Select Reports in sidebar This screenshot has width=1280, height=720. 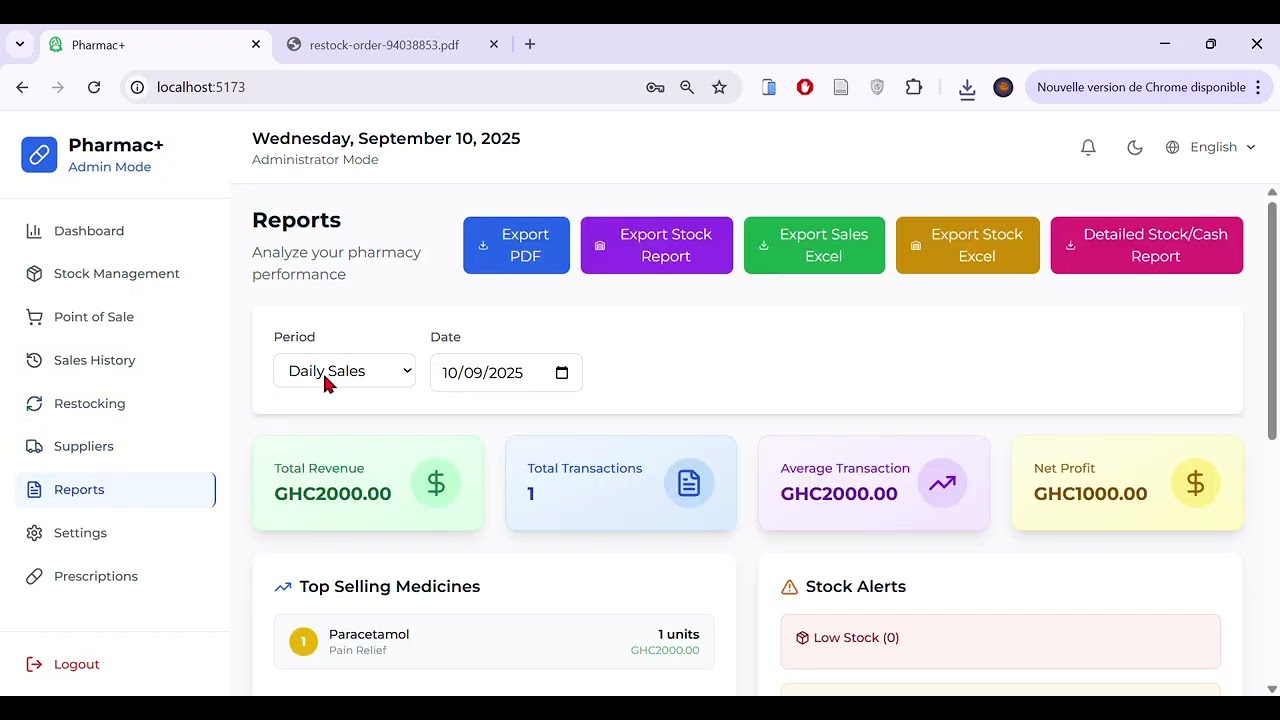pos(115,489)
